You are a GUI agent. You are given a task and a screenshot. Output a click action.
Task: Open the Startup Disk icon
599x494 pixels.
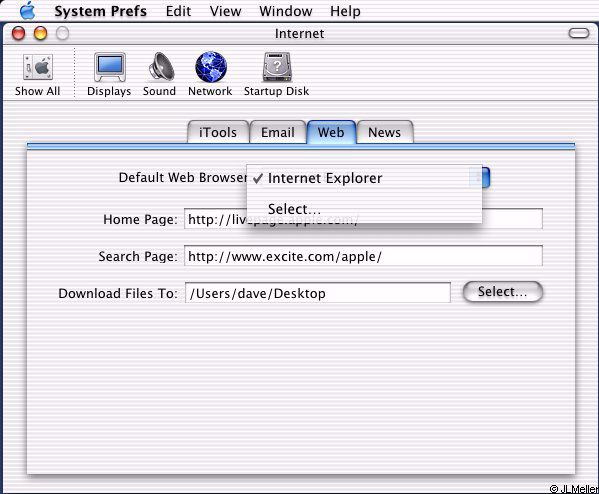coord(277,67)
